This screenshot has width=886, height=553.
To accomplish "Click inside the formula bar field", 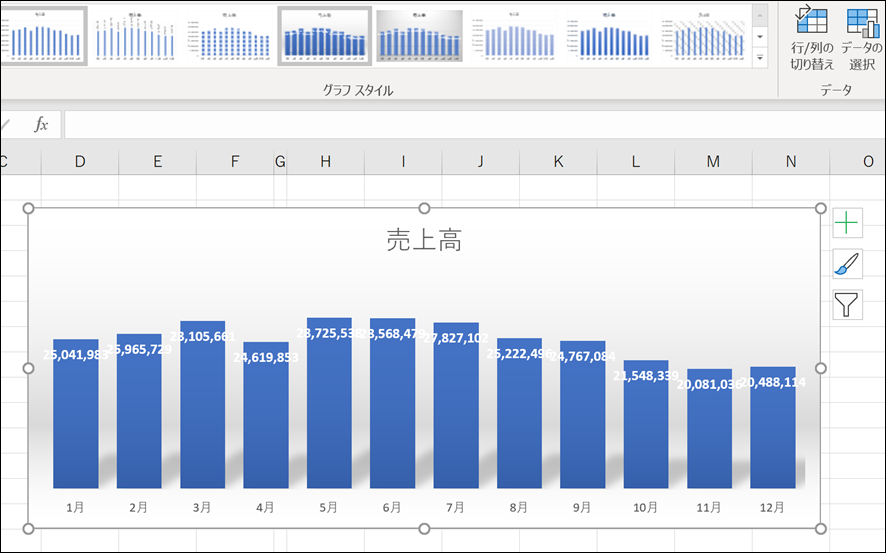I will 475,124.
